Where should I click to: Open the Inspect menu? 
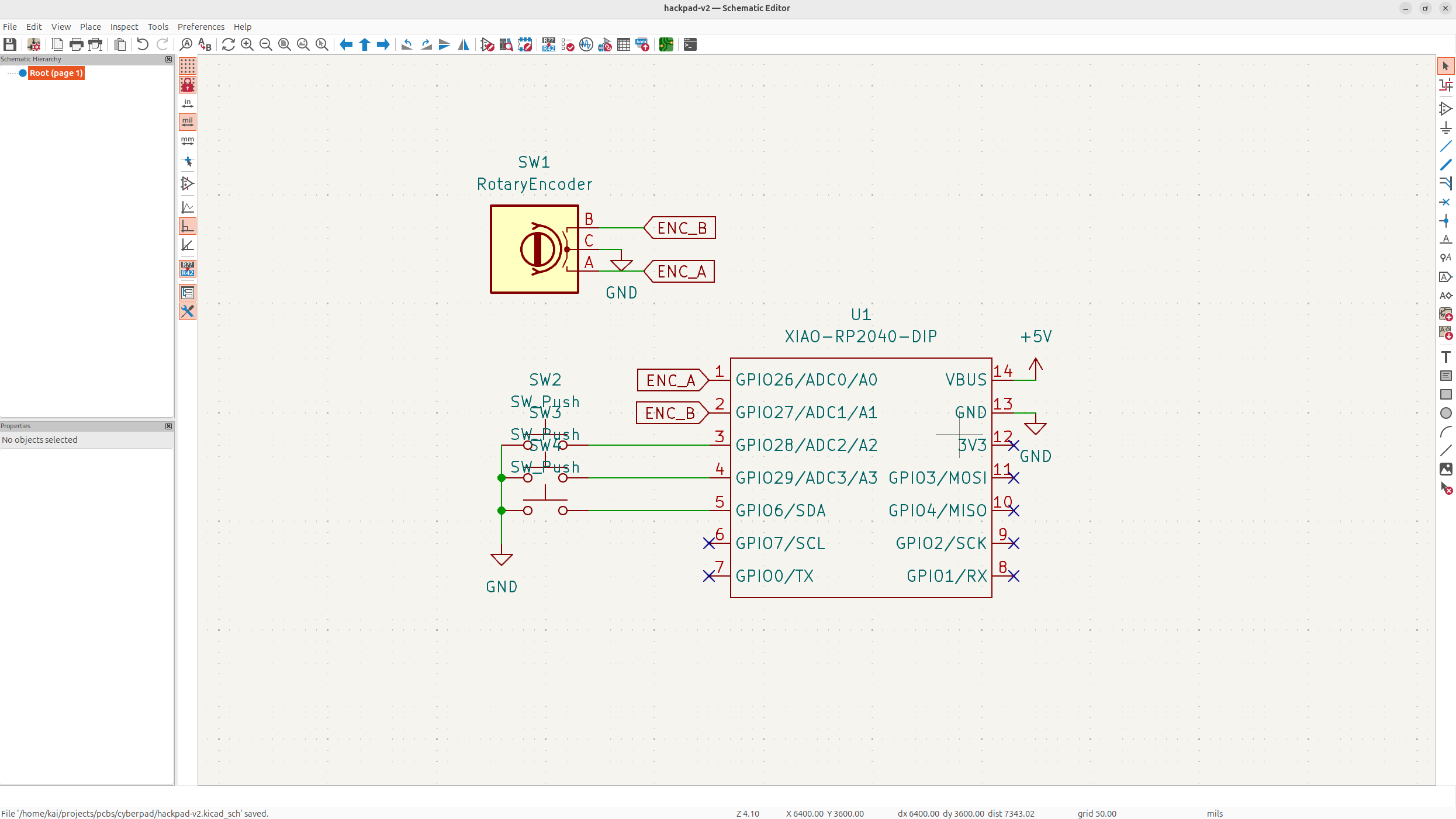(124, 27)
